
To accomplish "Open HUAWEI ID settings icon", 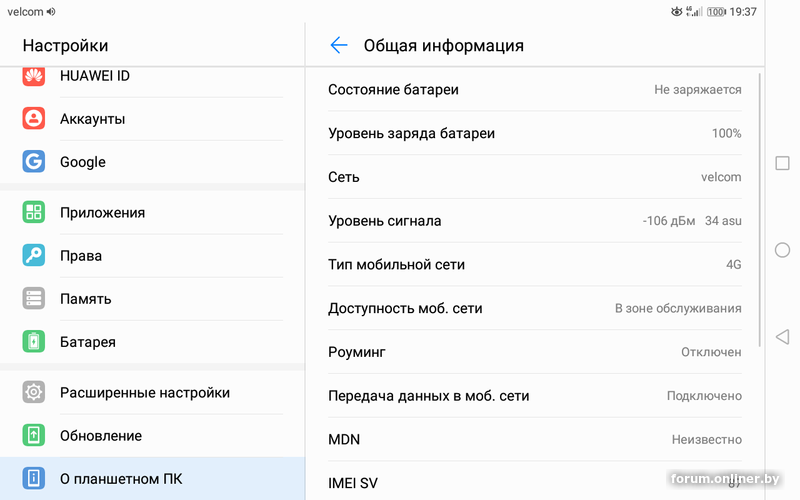I will coord(34,76).
